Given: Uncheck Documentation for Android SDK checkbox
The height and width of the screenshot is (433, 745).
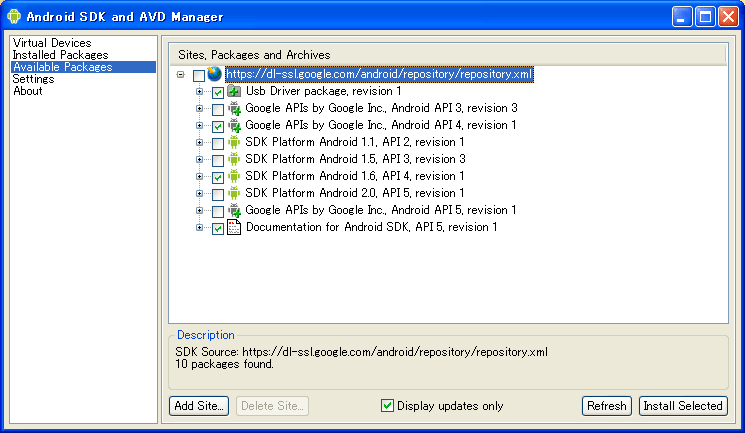Looking at the screenshot, I should pos(218,229).
